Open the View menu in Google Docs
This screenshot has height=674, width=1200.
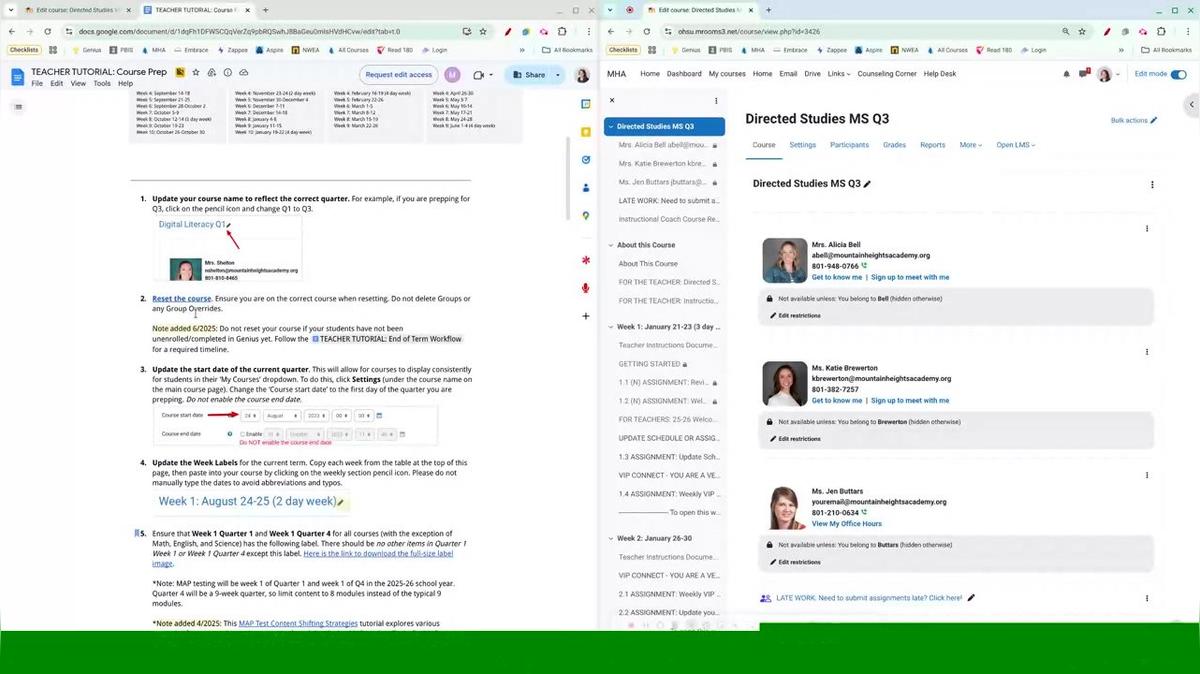[78, 84]
